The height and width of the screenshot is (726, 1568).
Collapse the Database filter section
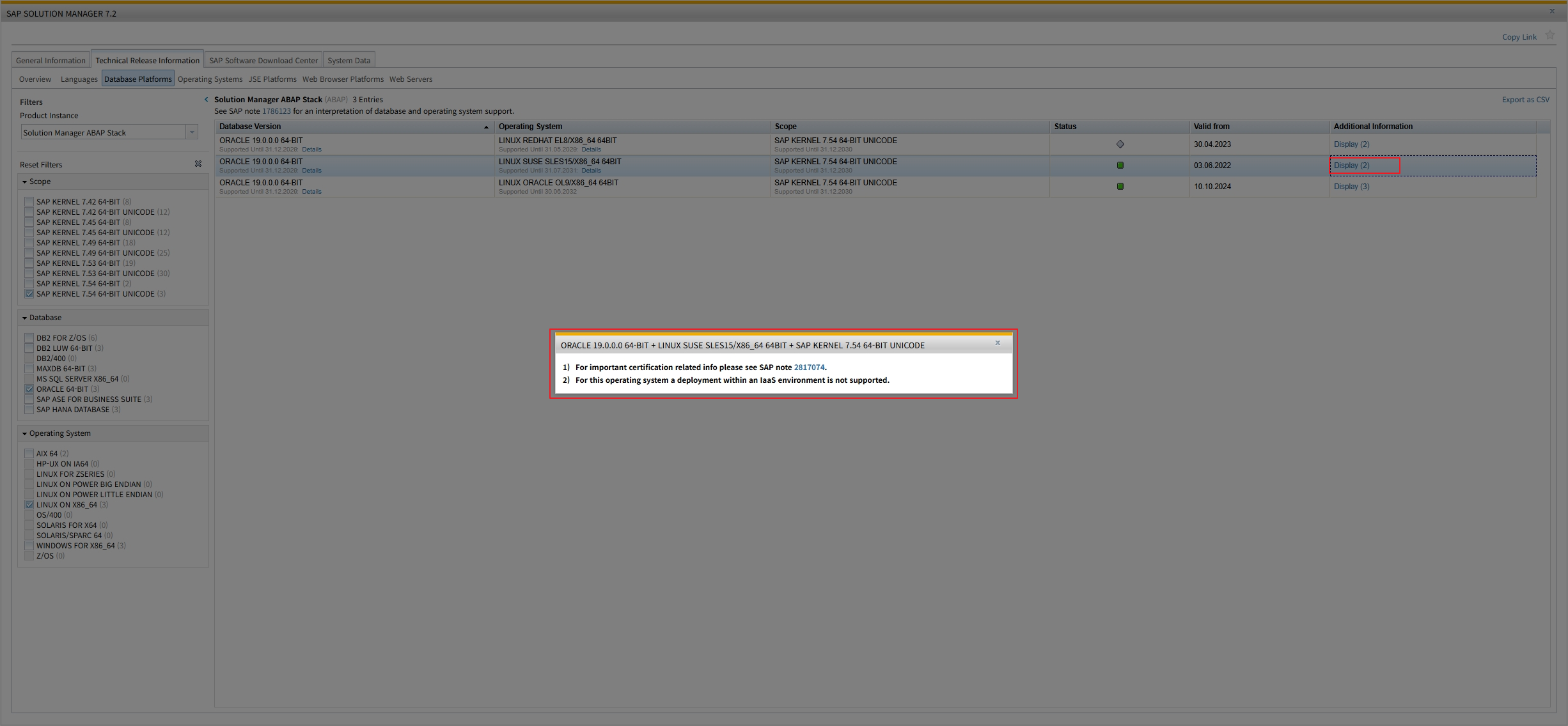[24, 318]
